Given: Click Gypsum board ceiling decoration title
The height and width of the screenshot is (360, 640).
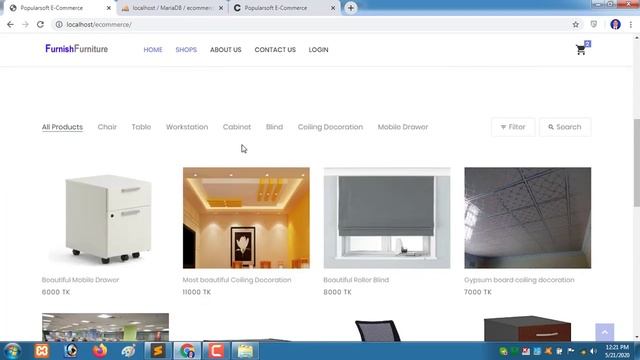Looking at the screenshot, I should click(x=519, y=280).
